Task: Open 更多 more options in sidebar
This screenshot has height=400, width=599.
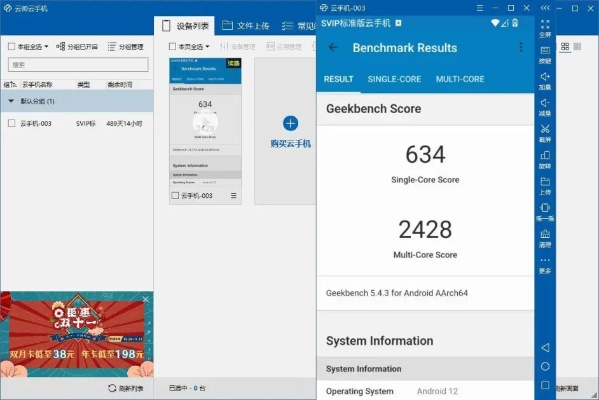Action: point(545,260)
